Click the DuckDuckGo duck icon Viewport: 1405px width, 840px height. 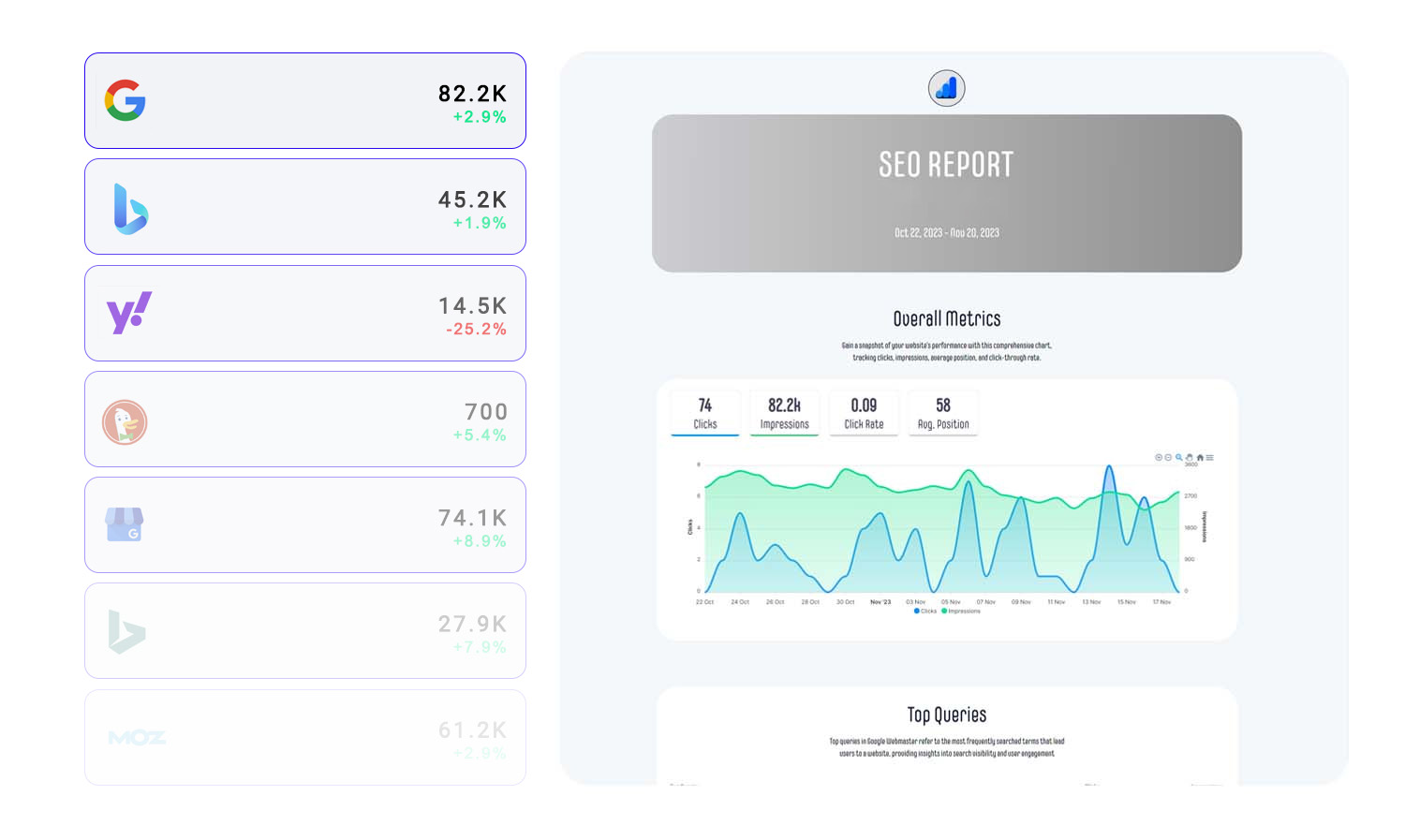(x=125, y=422)
